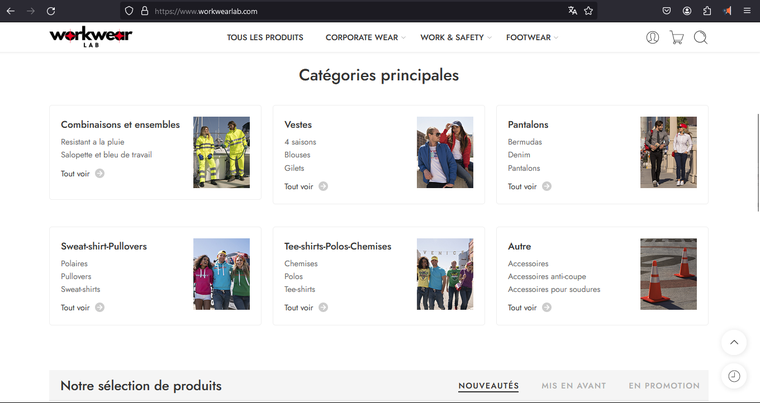Open the Bermudas link
760x403 pixels.
[x=525, y=142]
